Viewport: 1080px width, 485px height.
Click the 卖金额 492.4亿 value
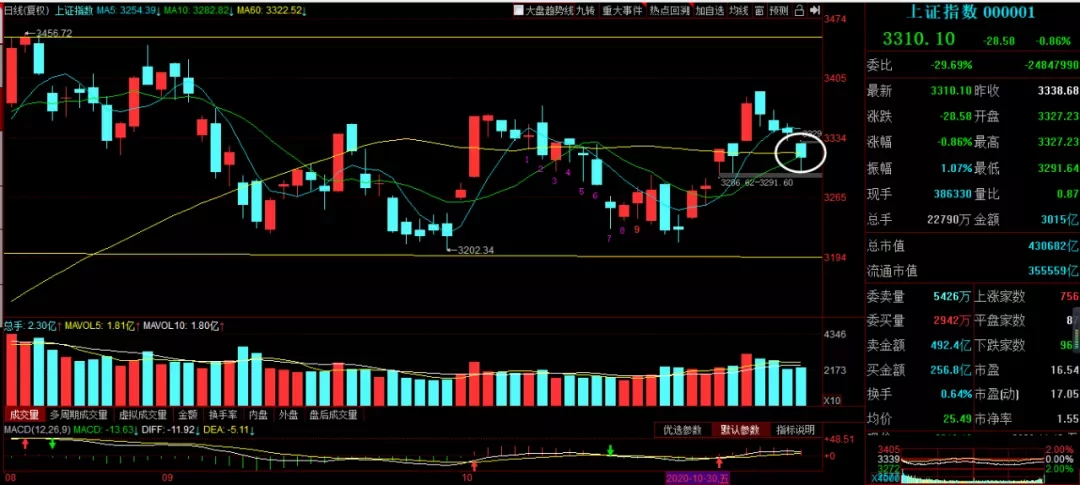click(950, 344)
